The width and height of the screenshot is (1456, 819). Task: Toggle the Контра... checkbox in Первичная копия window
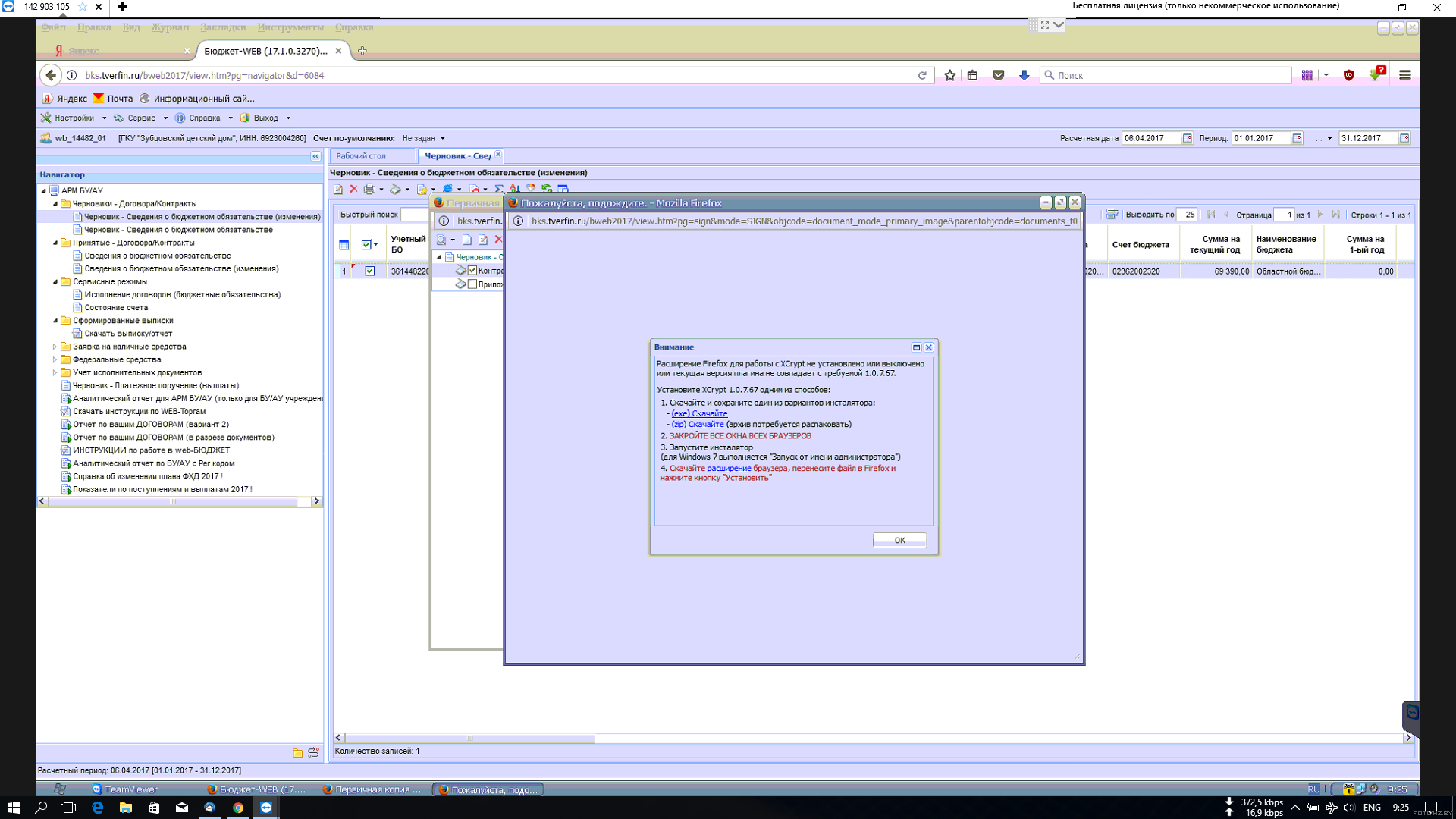[472, 271]
